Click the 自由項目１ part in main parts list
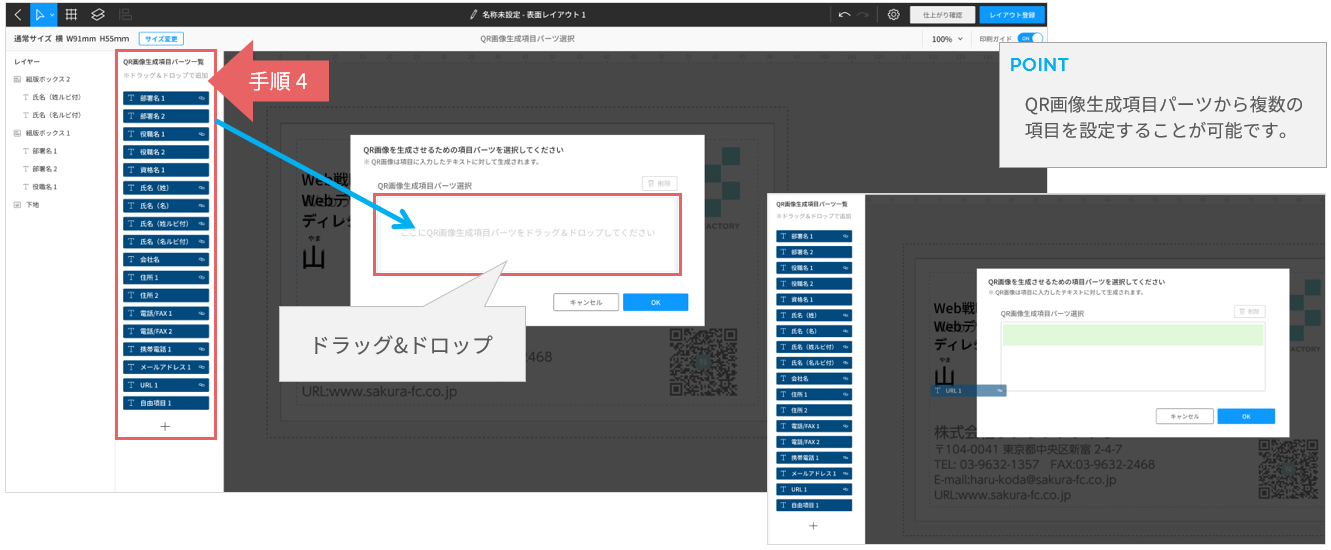Screen dimensions: 1331x550 (x=166, y=403)
